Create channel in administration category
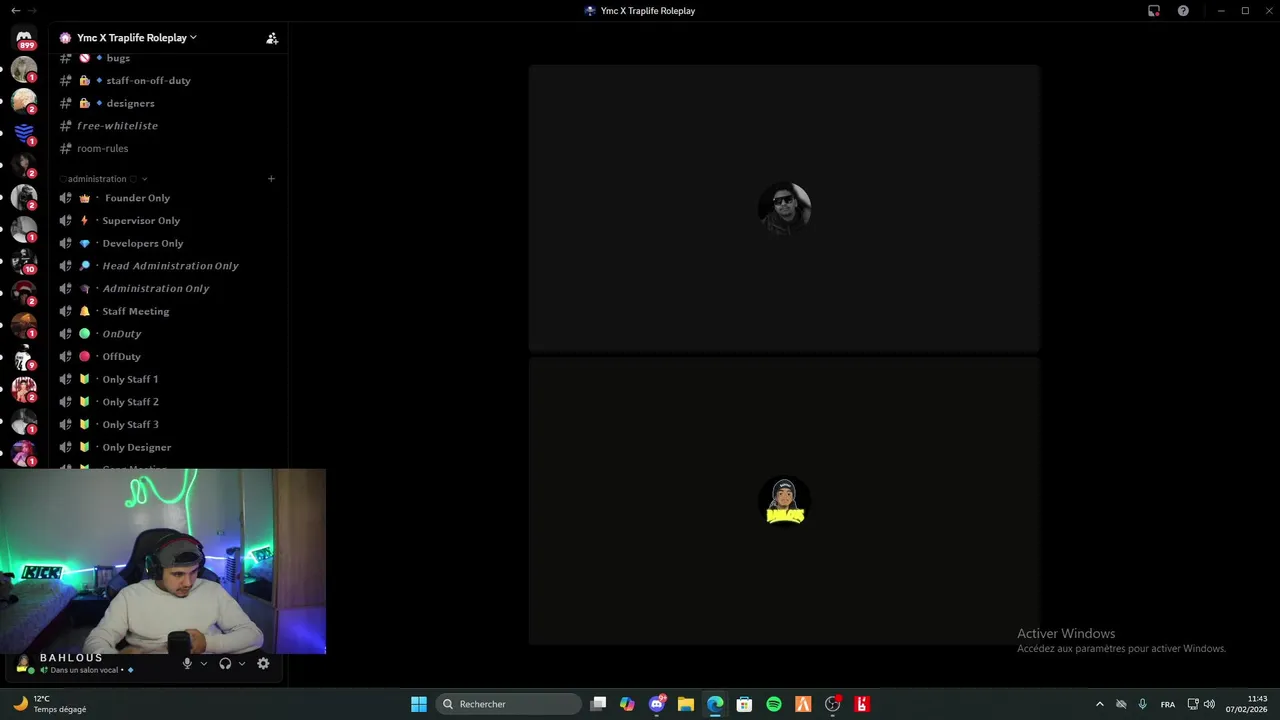 pyautogui.click(x=271, y=179)
